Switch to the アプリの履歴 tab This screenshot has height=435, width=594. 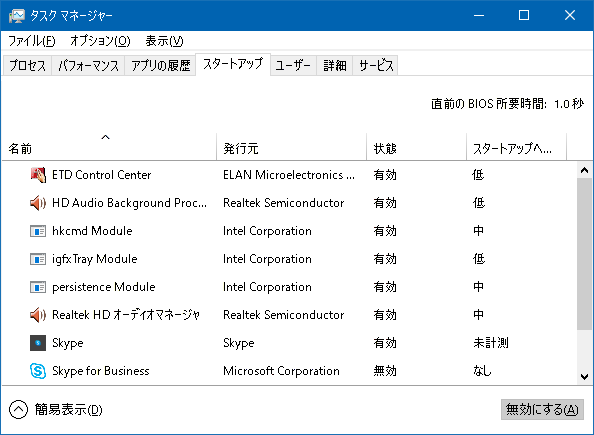tap(161, 66)
